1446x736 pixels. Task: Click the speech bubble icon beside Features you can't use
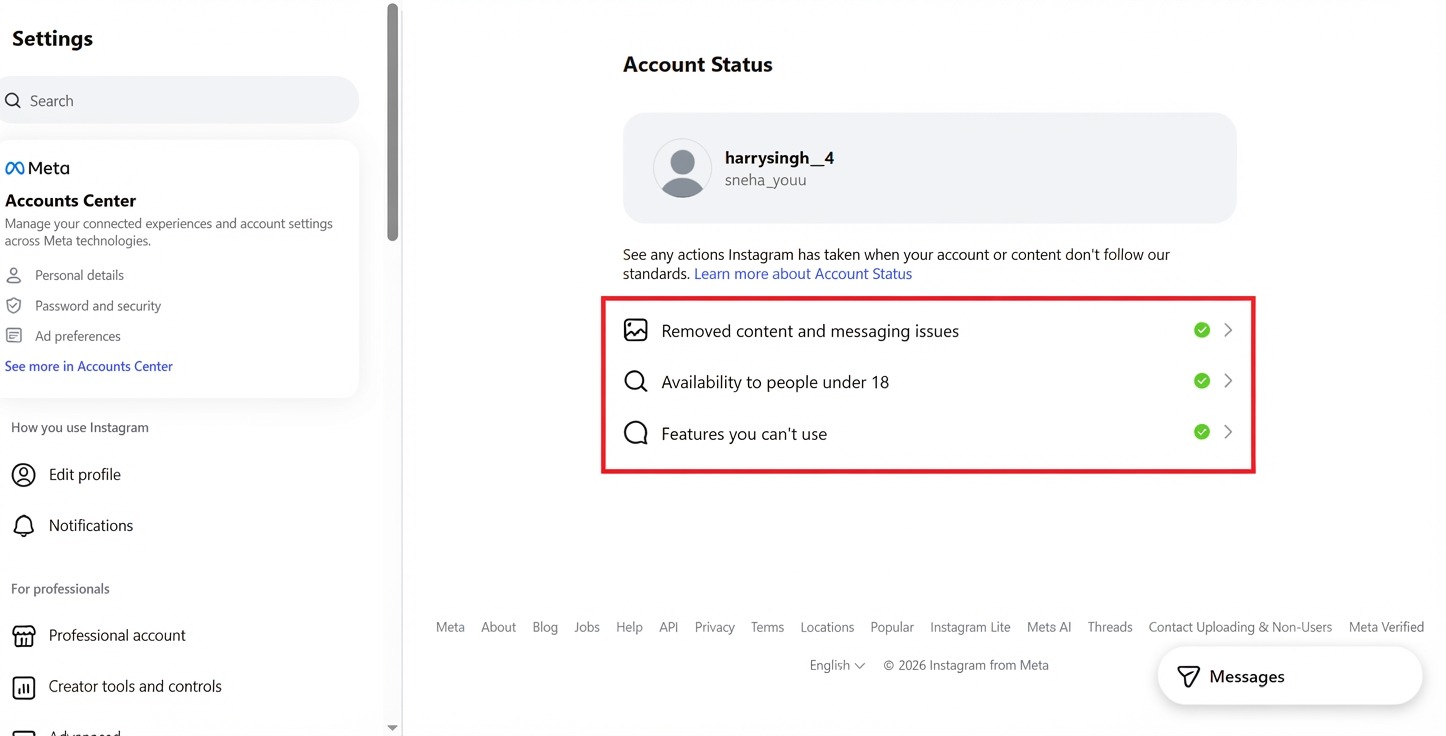click(636, 433)
